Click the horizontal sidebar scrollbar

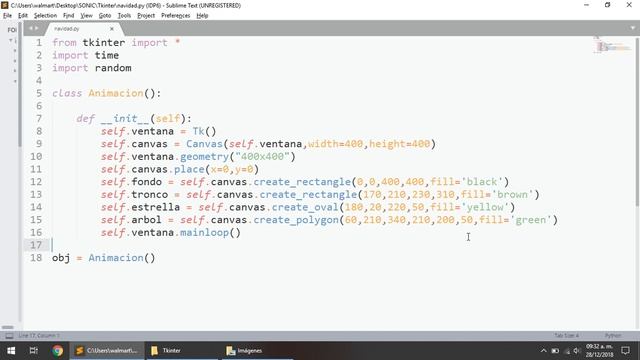coord(7,327)
